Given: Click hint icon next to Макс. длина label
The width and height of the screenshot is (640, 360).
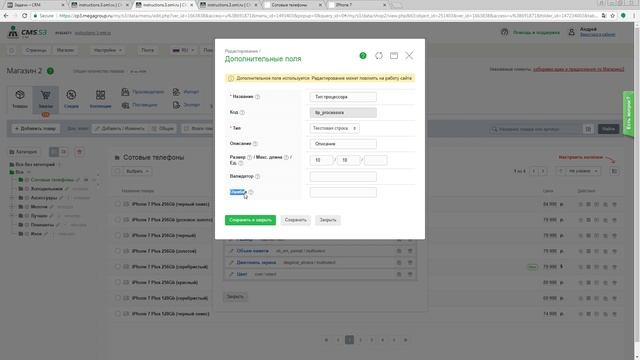Looking at the screenshot, I should pos(286,157).
